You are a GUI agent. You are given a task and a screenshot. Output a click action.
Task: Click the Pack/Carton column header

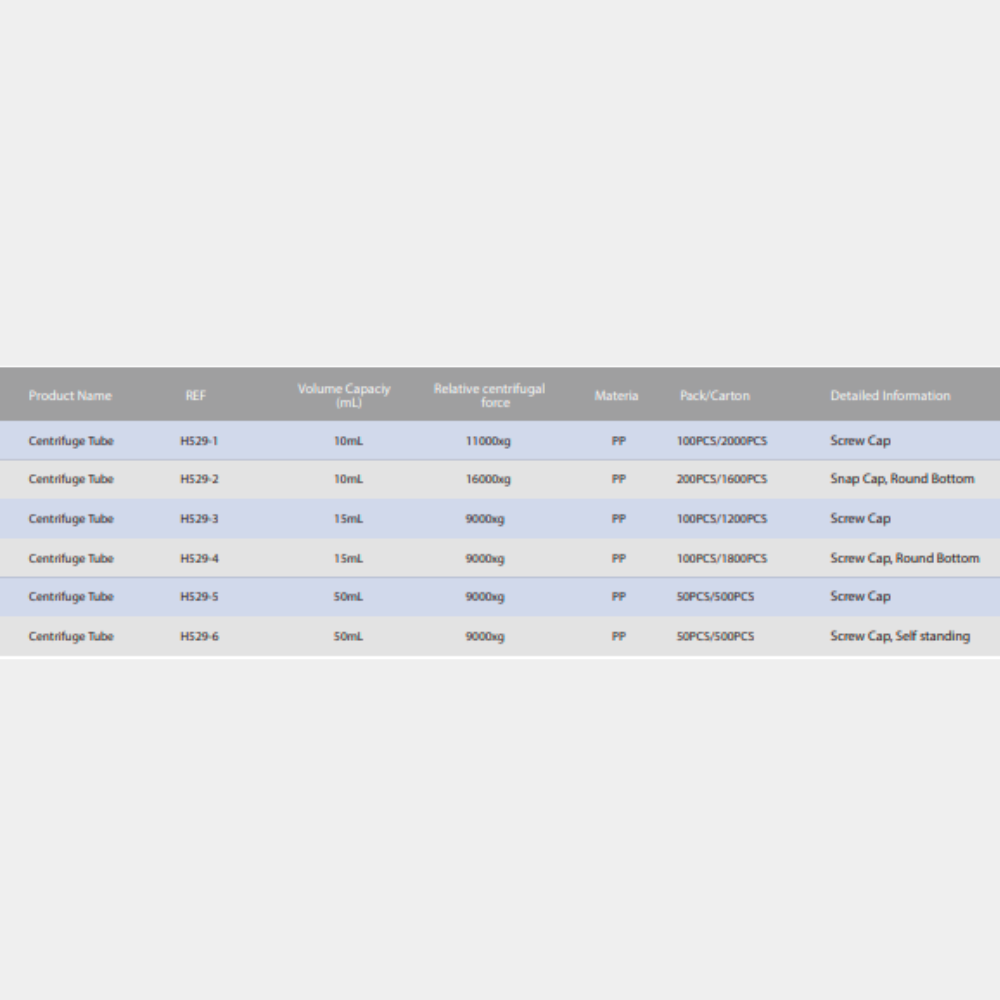point(715,395)
